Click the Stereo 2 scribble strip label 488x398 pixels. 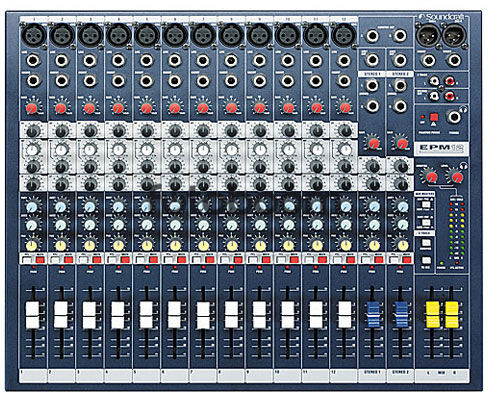401,375
